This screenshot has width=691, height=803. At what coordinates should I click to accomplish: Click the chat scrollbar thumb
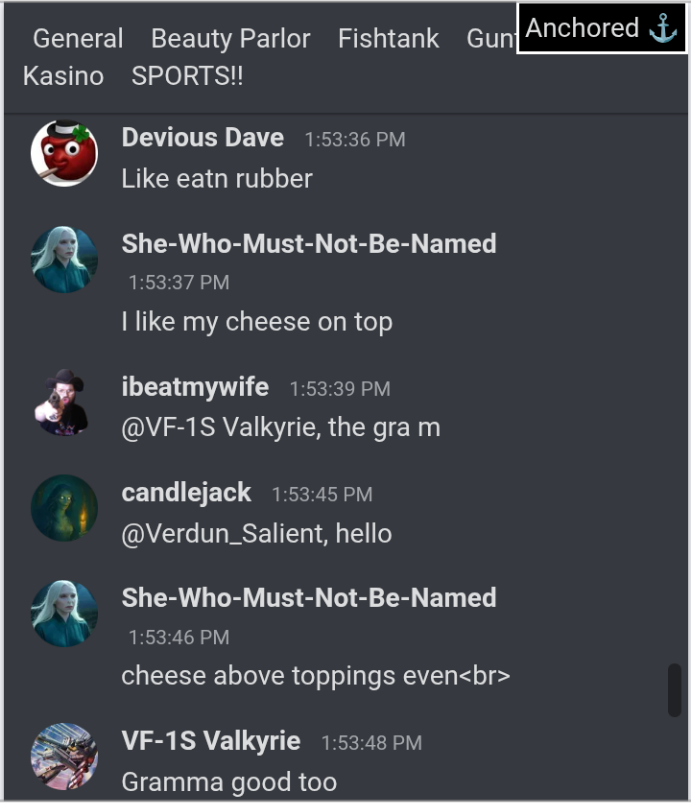(x=675, y=690)
